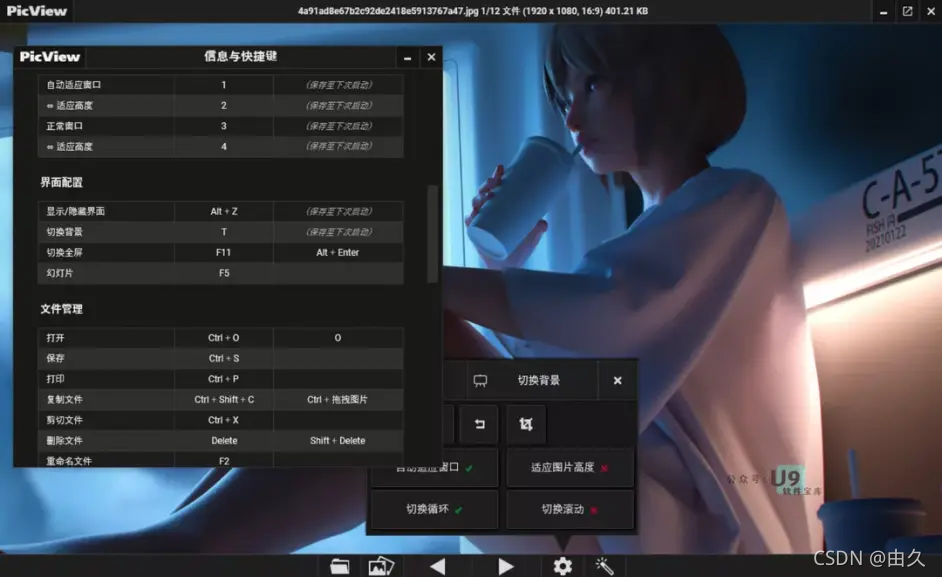
Task: Open the file folder icon in bottom toolbar
Action: [x=339, y=566]
